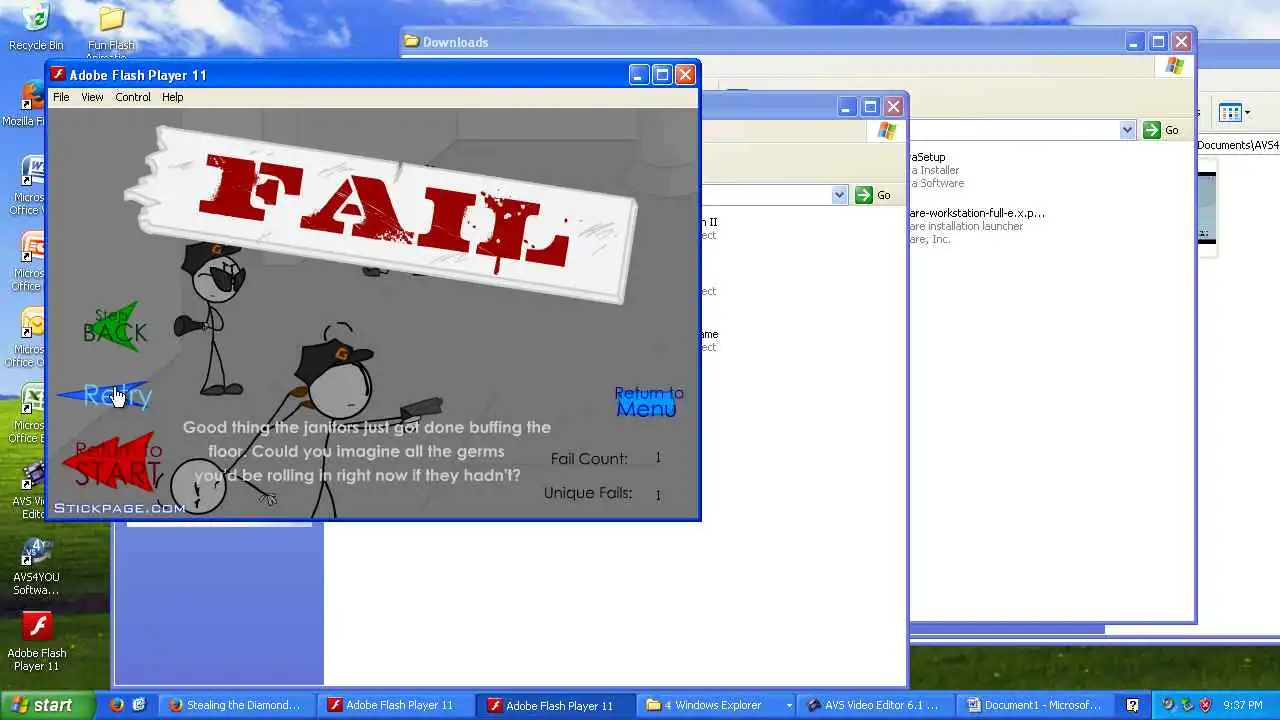This screenshot has width=1280, height=720.
Task: Open Adobe Flash Player 11 desktop shortcut
Action: click(x=36, y=642)
